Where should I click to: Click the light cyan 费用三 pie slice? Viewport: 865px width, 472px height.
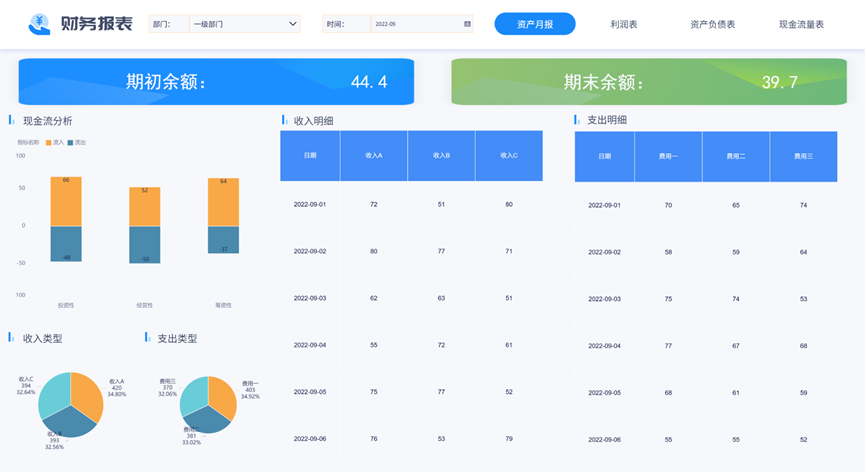(x=193, y=394)
